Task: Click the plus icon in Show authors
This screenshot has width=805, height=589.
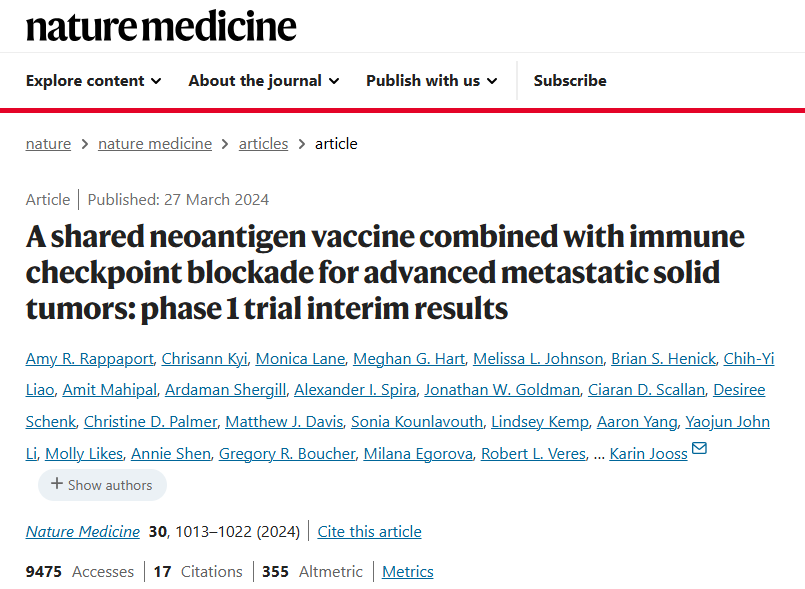Action: coord(57,485)
